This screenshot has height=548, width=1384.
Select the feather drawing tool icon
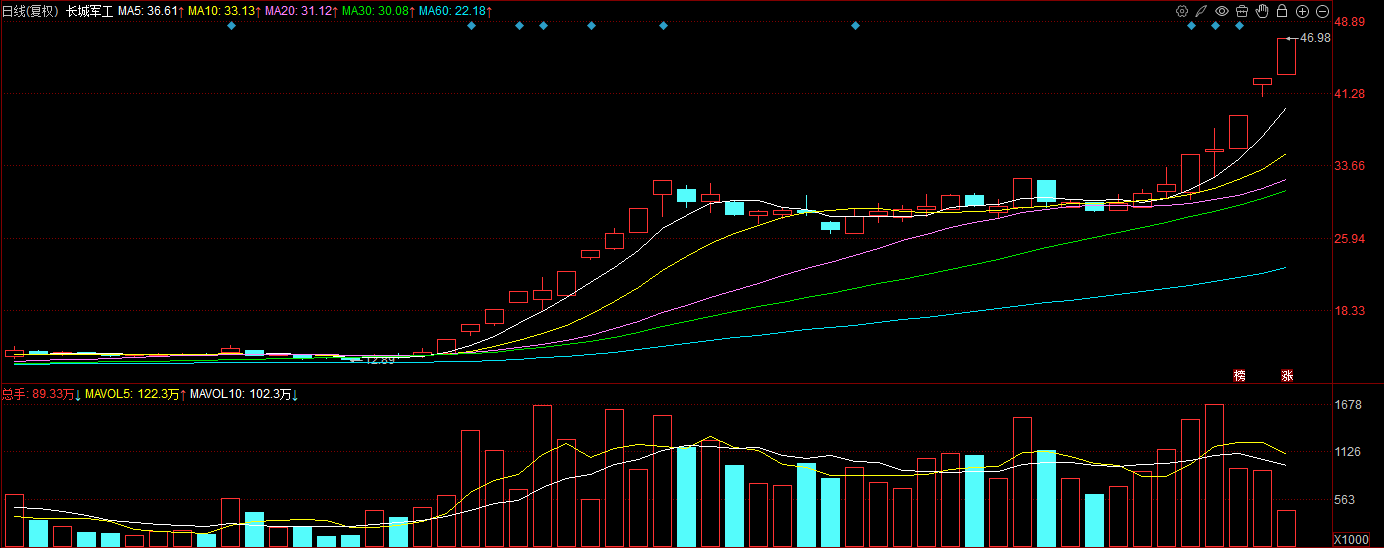point(1202,11)
